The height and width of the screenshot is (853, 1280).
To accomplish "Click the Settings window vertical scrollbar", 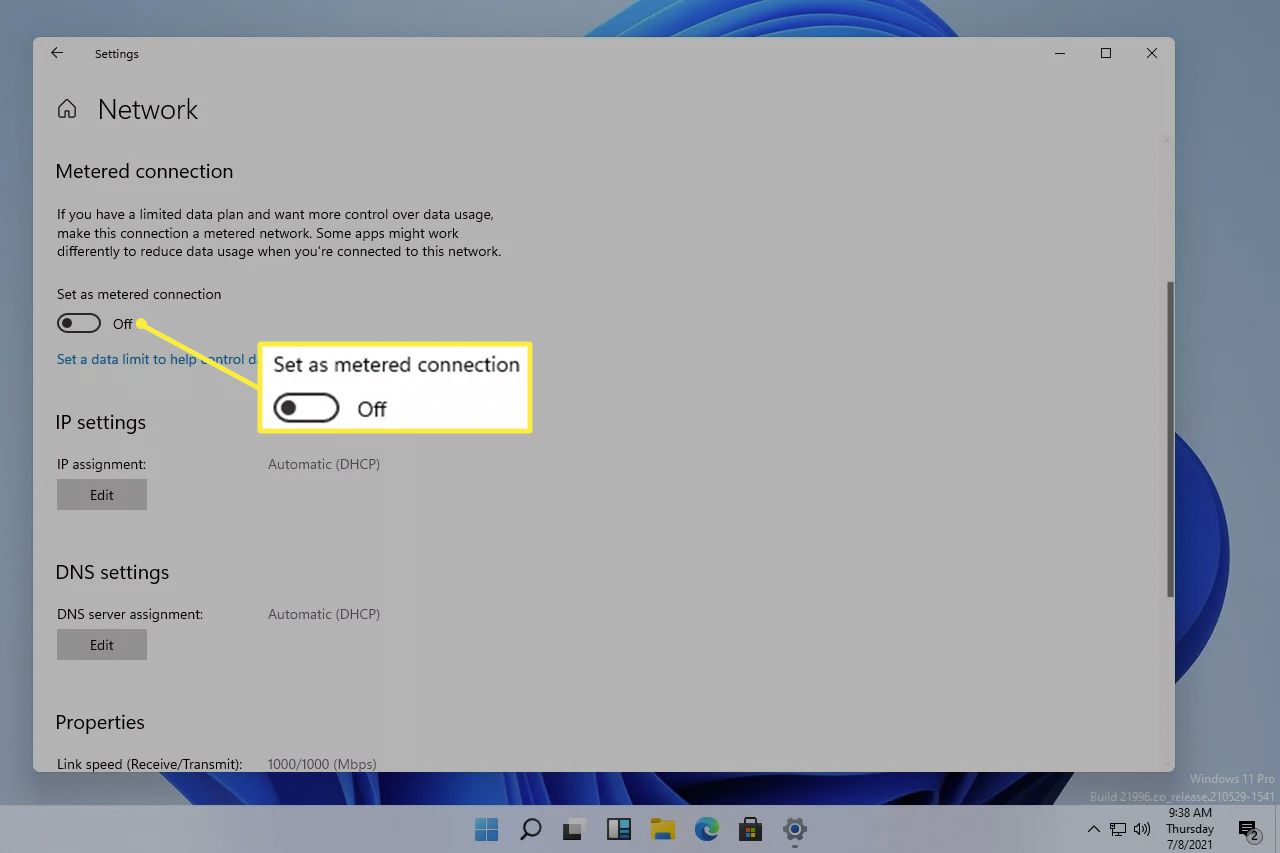I will 1169,440.
